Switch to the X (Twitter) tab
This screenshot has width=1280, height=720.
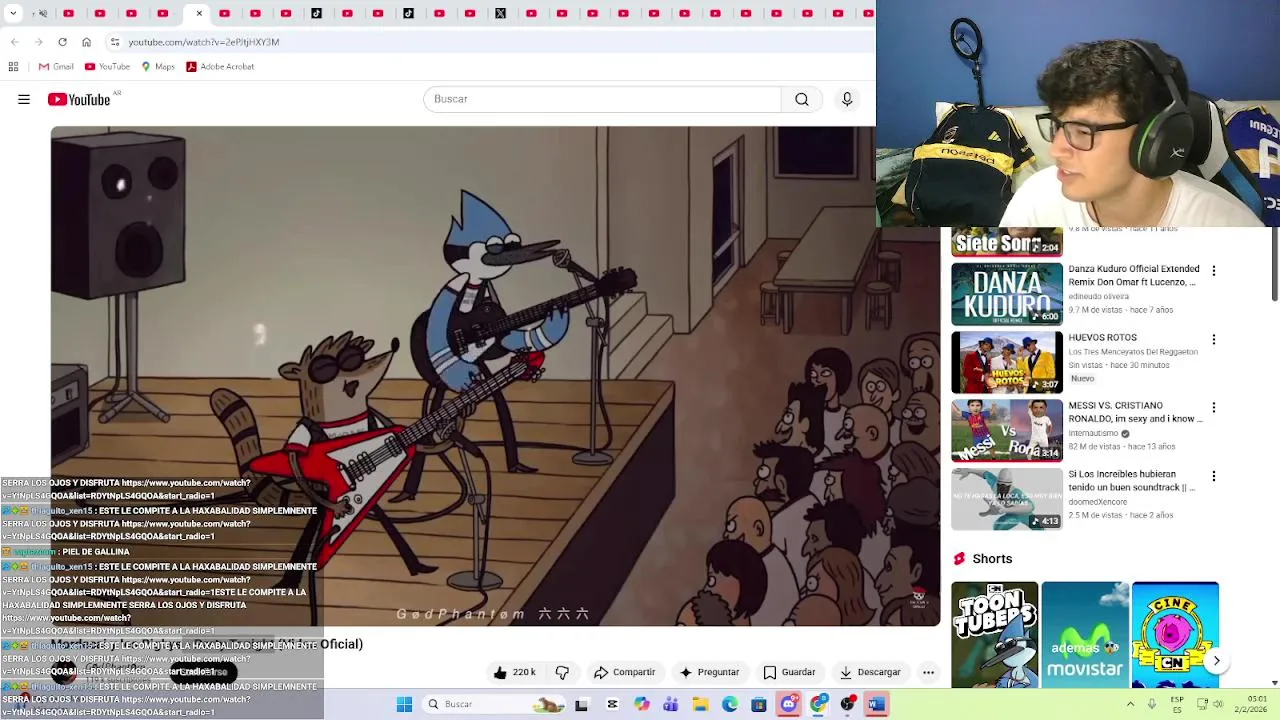(500, 13)
